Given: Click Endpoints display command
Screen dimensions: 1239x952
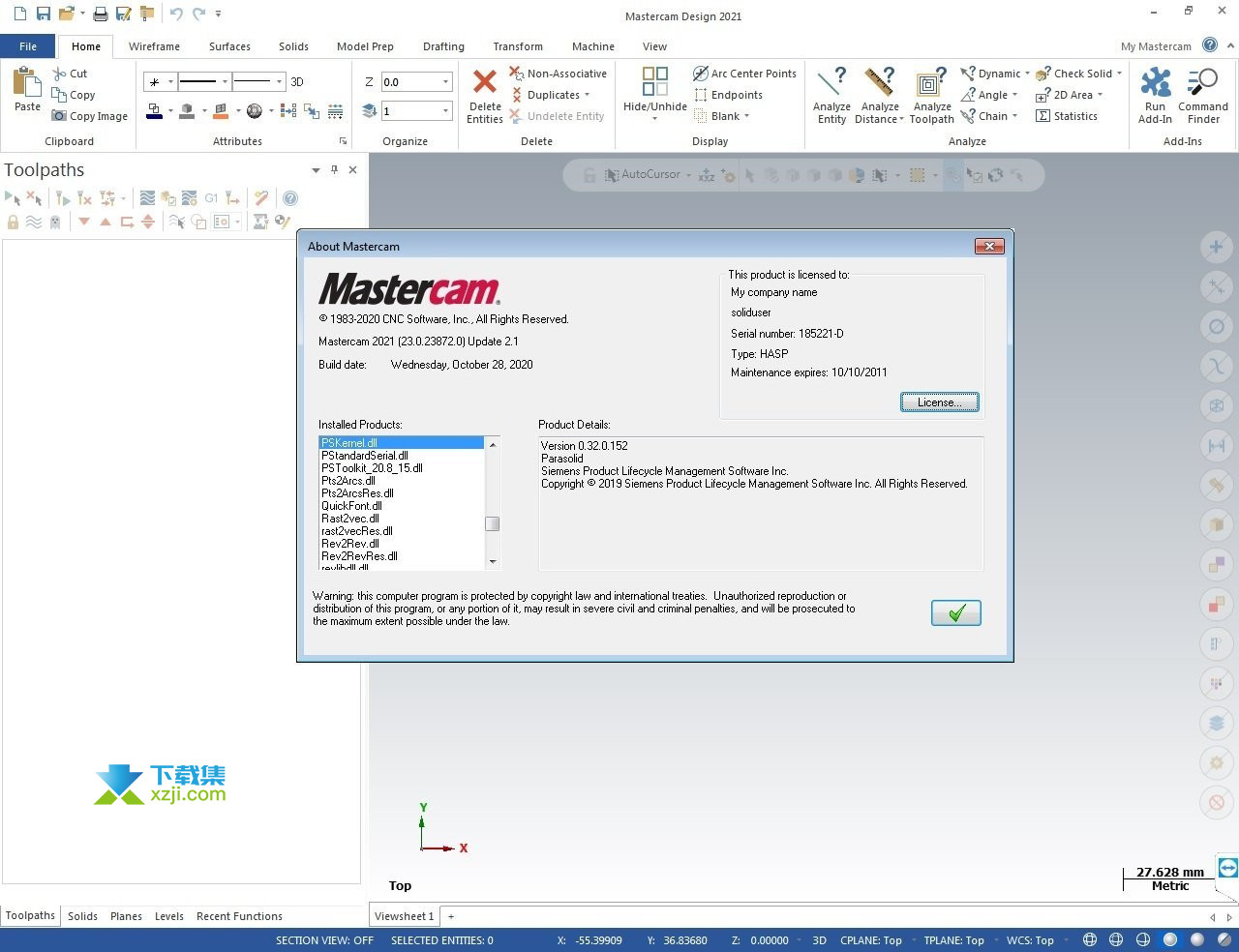Looking at the screenshot, I should tap(728, 95).
